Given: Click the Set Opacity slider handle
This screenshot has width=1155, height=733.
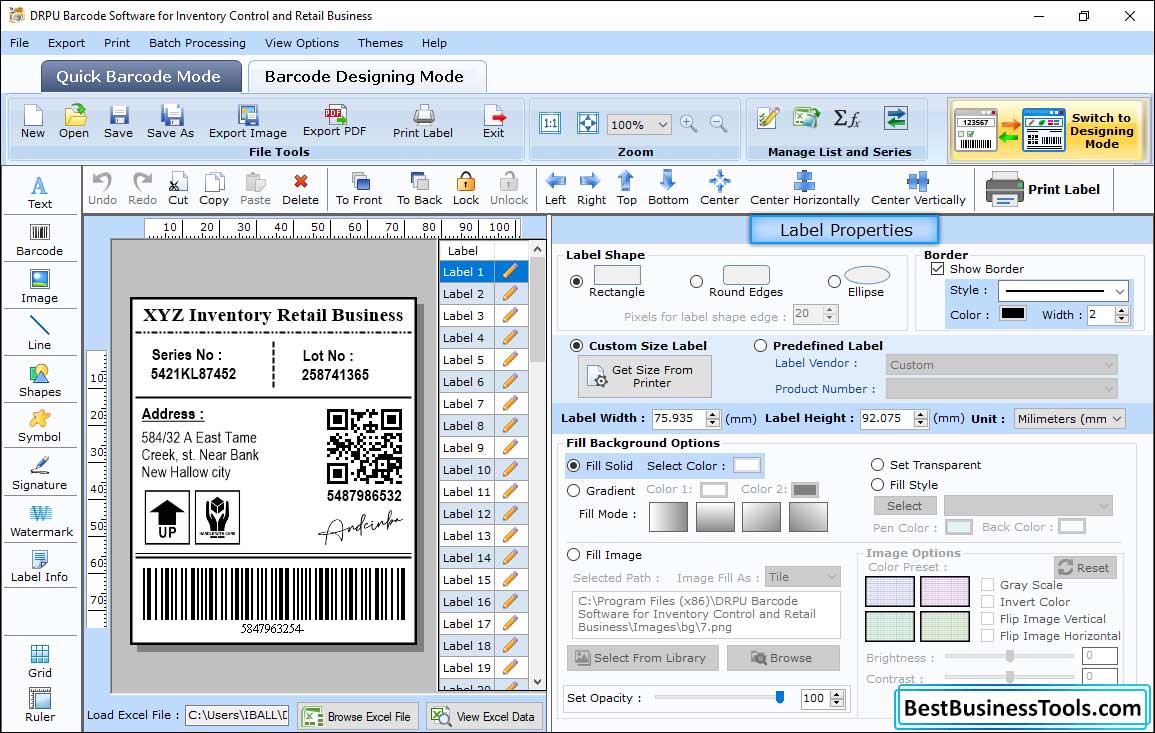Looking at the screenshot, I should (x=780, y=697).
